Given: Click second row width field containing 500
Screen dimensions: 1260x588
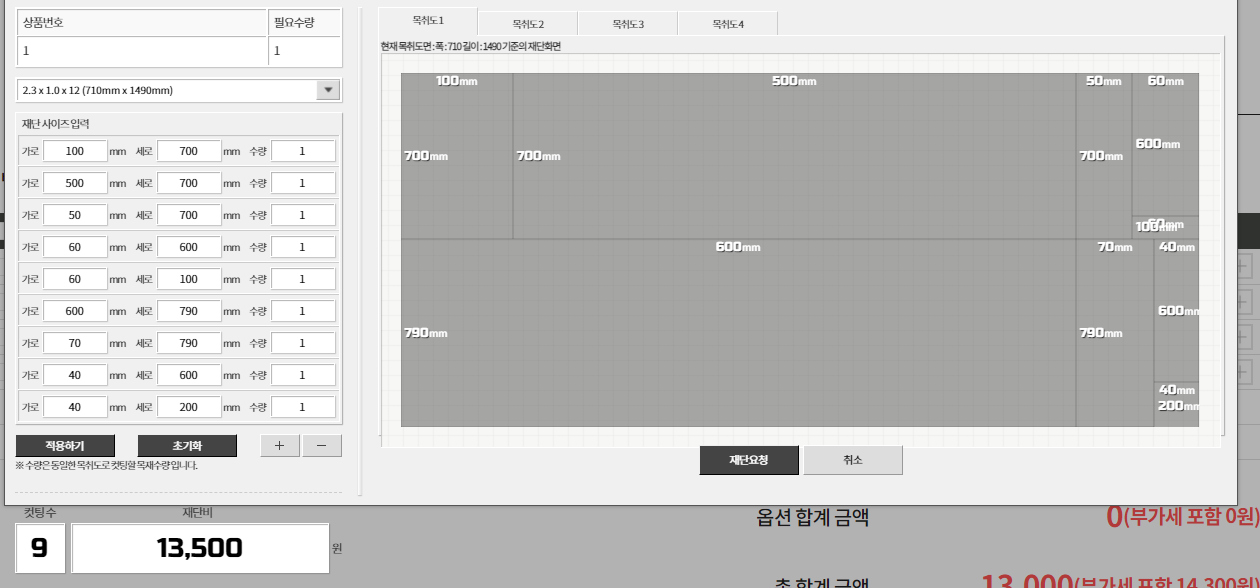Looking at the screenshot, I should [75, 183].
